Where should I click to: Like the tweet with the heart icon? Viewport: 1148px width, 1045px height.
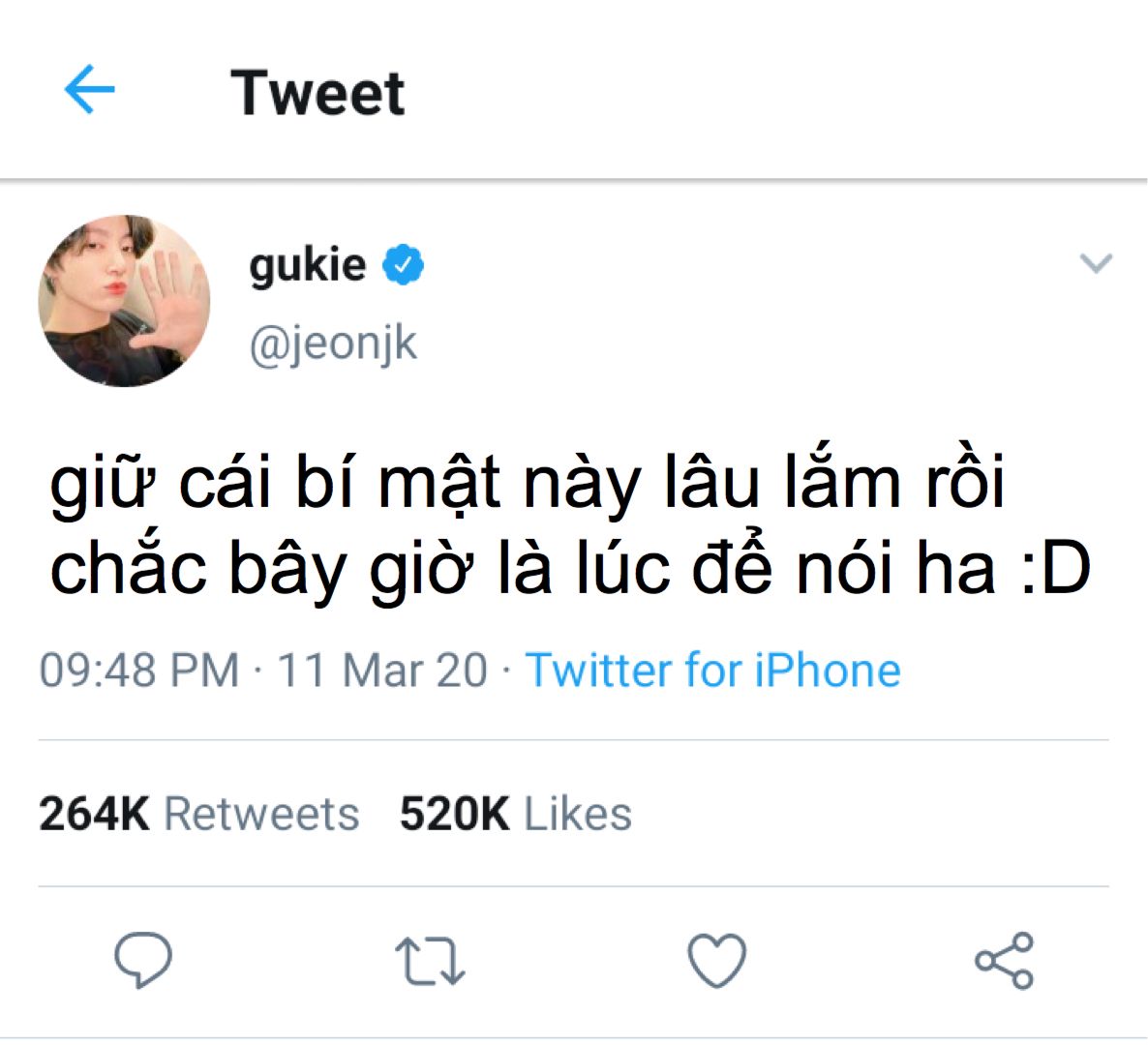(716, 961)
